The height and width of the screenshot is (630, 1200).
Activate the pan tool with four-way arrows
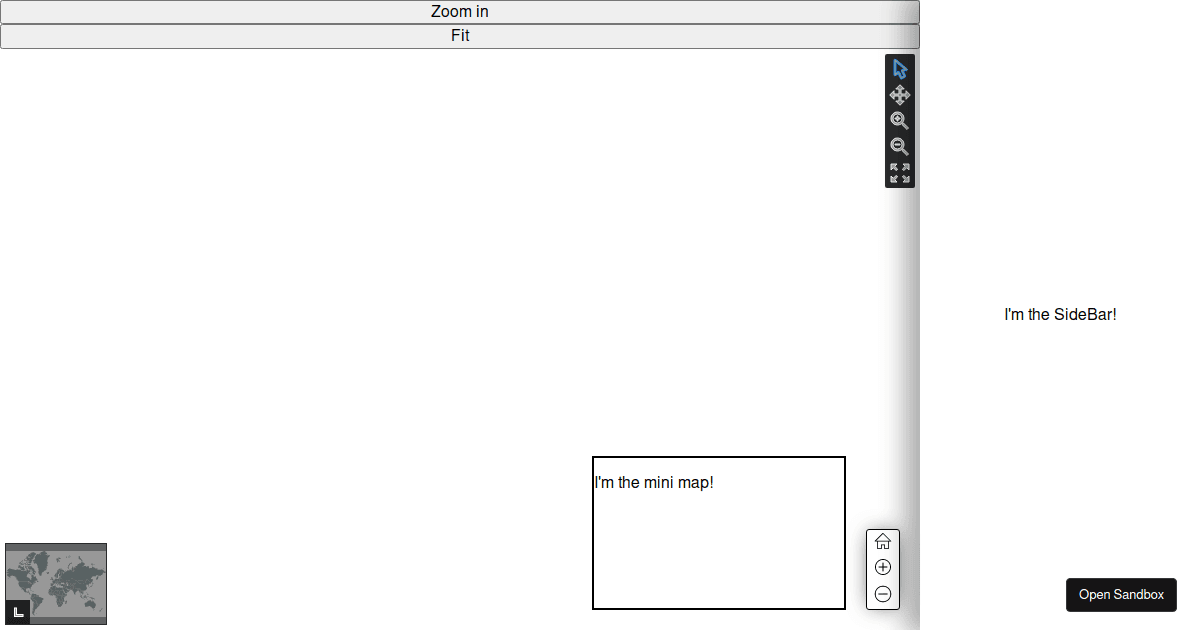[900, 95]
